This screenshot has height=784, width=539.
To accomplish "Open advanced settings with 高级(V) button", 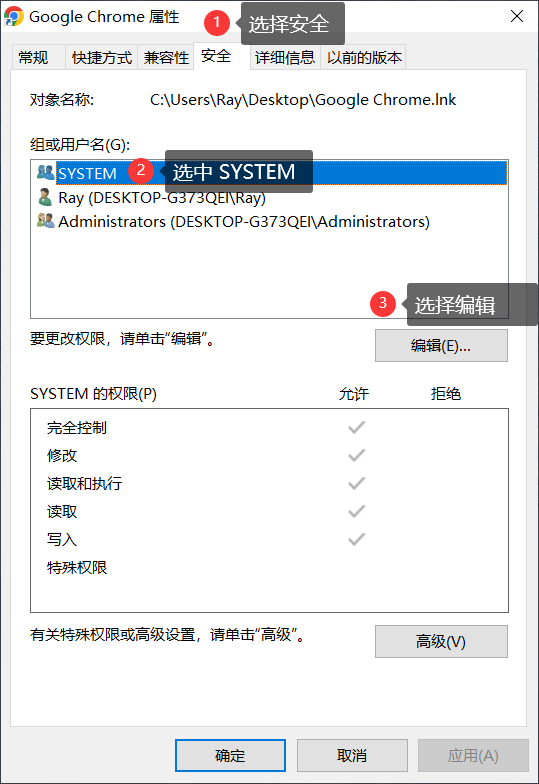I will tap(441, 642).
